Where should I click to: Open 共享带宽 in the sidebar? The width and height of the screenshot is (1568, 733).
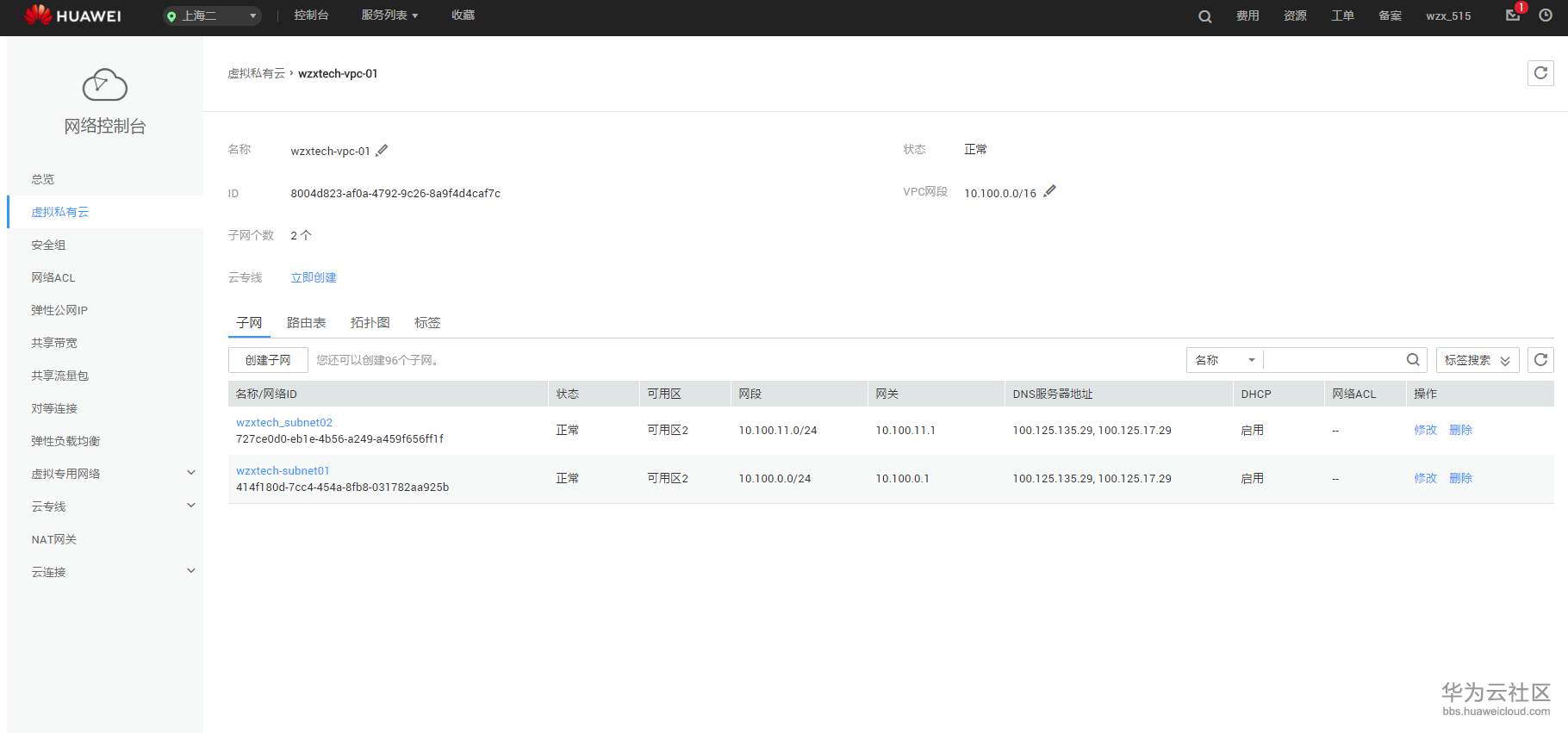click(x=54, y=343)
